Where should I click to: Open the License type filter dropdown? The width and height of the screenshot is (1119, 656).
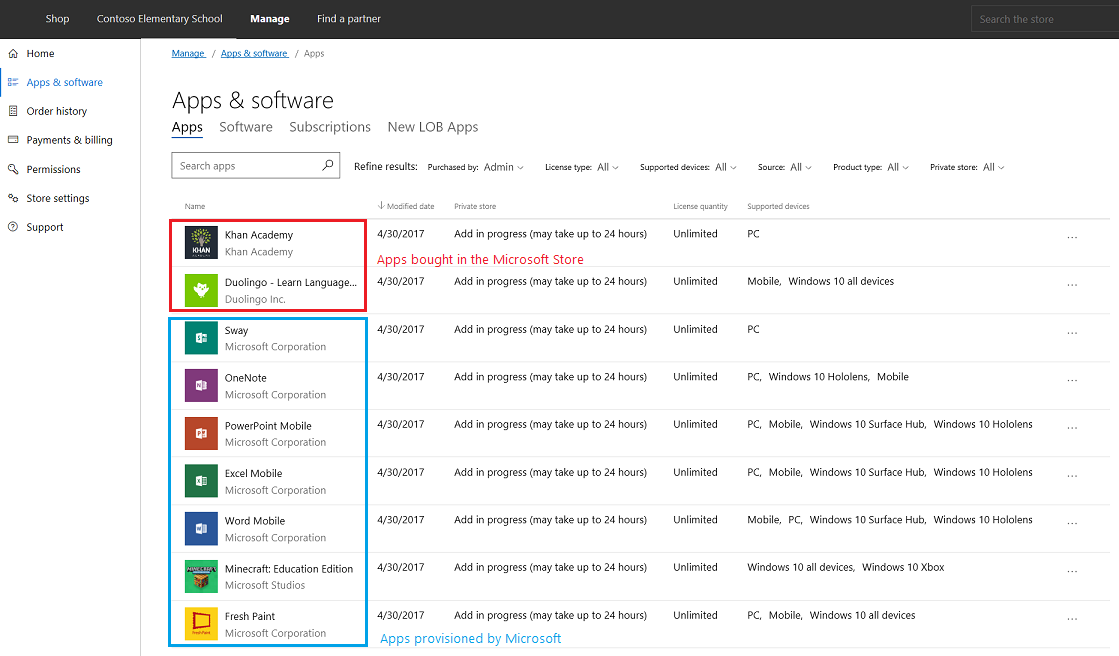(x=607, y=168)
